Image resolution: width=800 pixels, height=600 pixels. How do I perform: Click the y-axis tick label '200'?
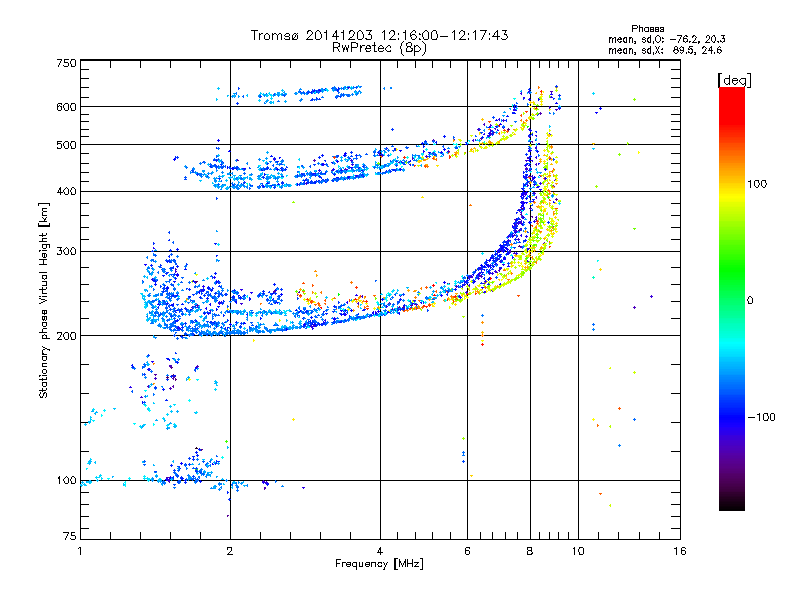click(66, 336)
